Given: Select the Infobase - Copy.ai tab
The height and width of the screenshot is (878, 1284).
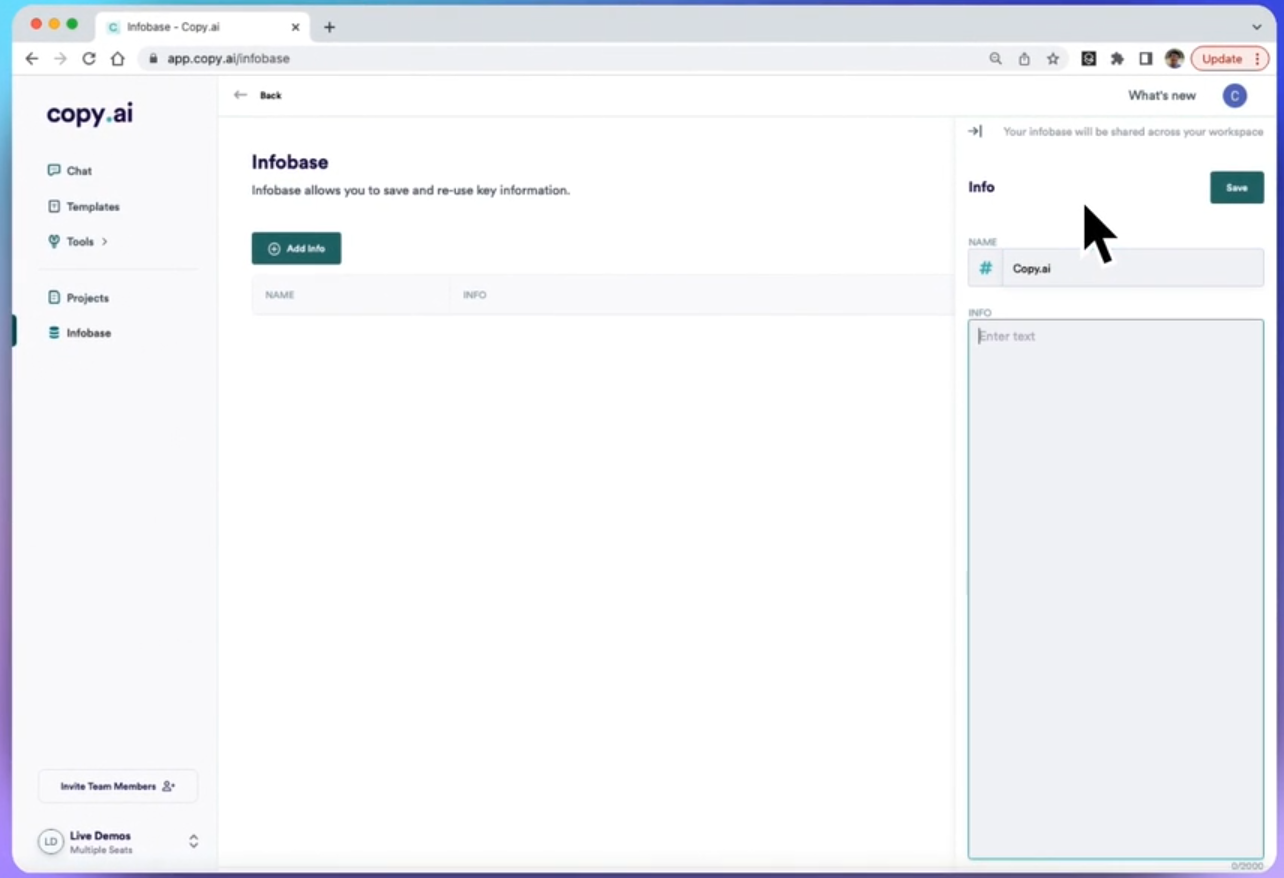Looking at the screenshot, I should [x=203, y=27].
